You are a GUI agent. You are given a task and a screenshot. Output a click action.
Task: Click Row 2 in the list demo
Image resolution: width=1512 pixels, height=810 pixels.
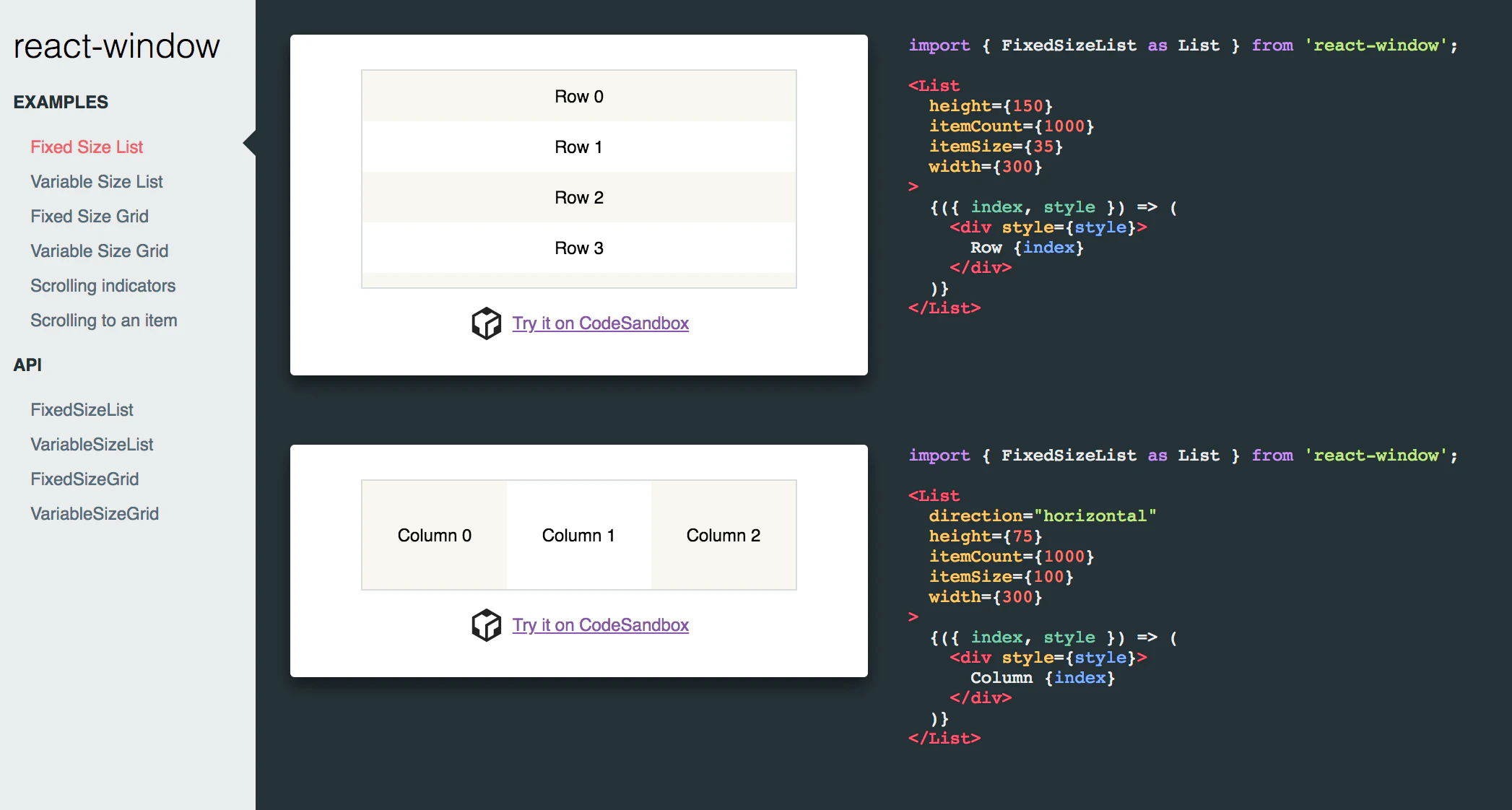point(578,197)
